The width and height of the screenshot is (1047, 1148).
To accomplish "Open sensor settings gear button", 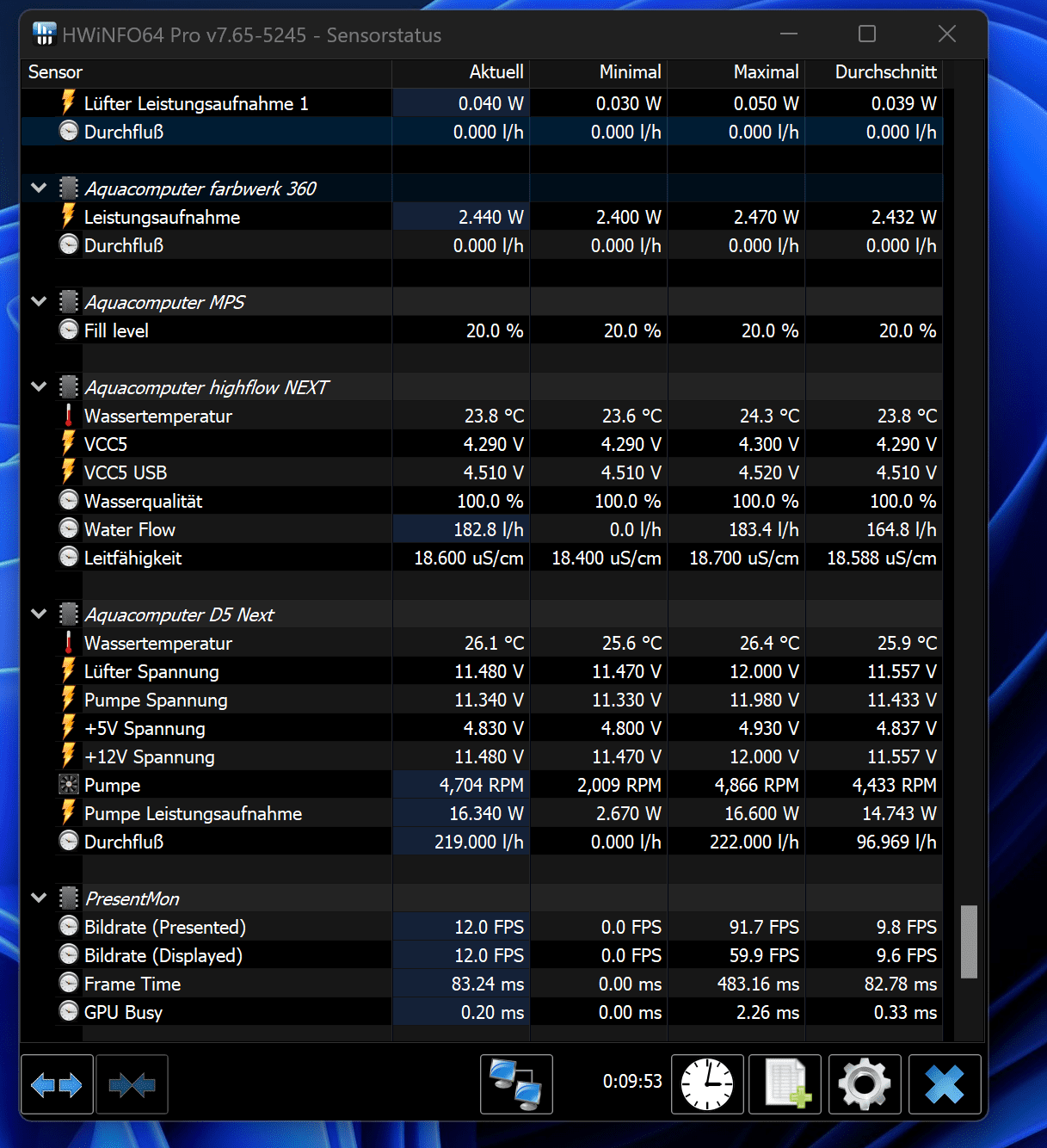I will coord(865,1084).
